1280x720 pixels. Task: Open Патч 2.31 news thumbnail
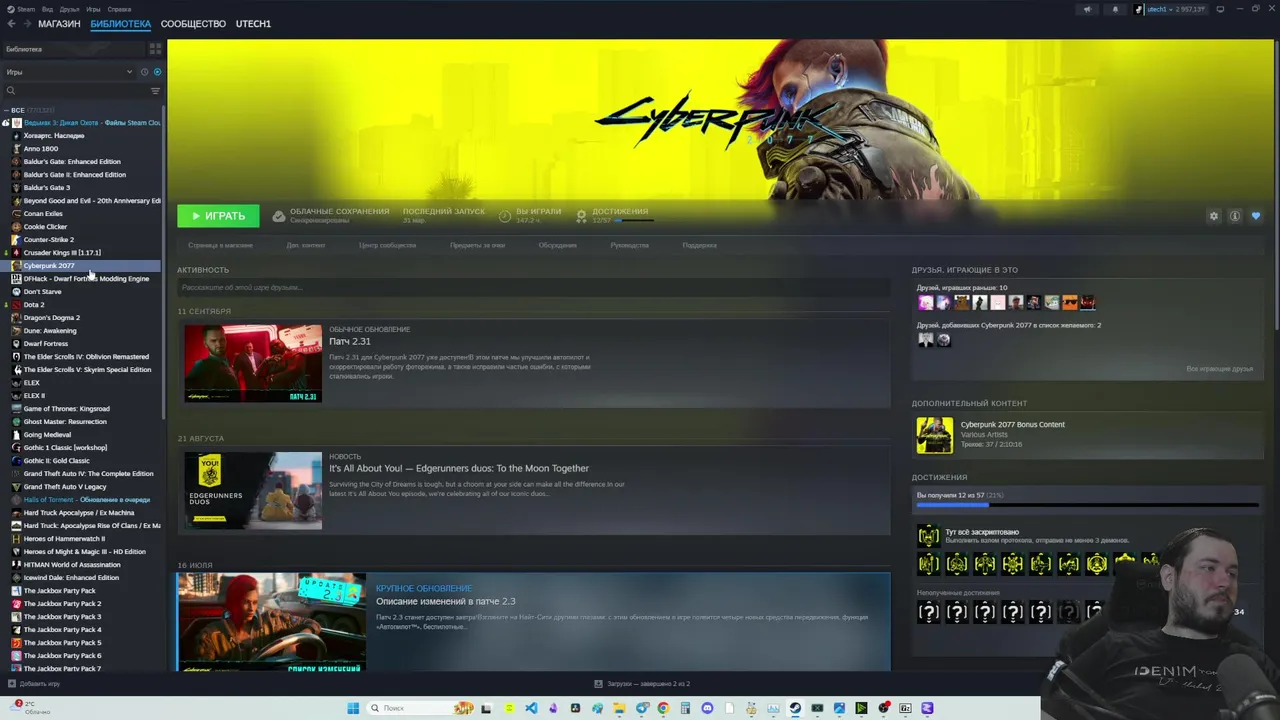[253, 363]
